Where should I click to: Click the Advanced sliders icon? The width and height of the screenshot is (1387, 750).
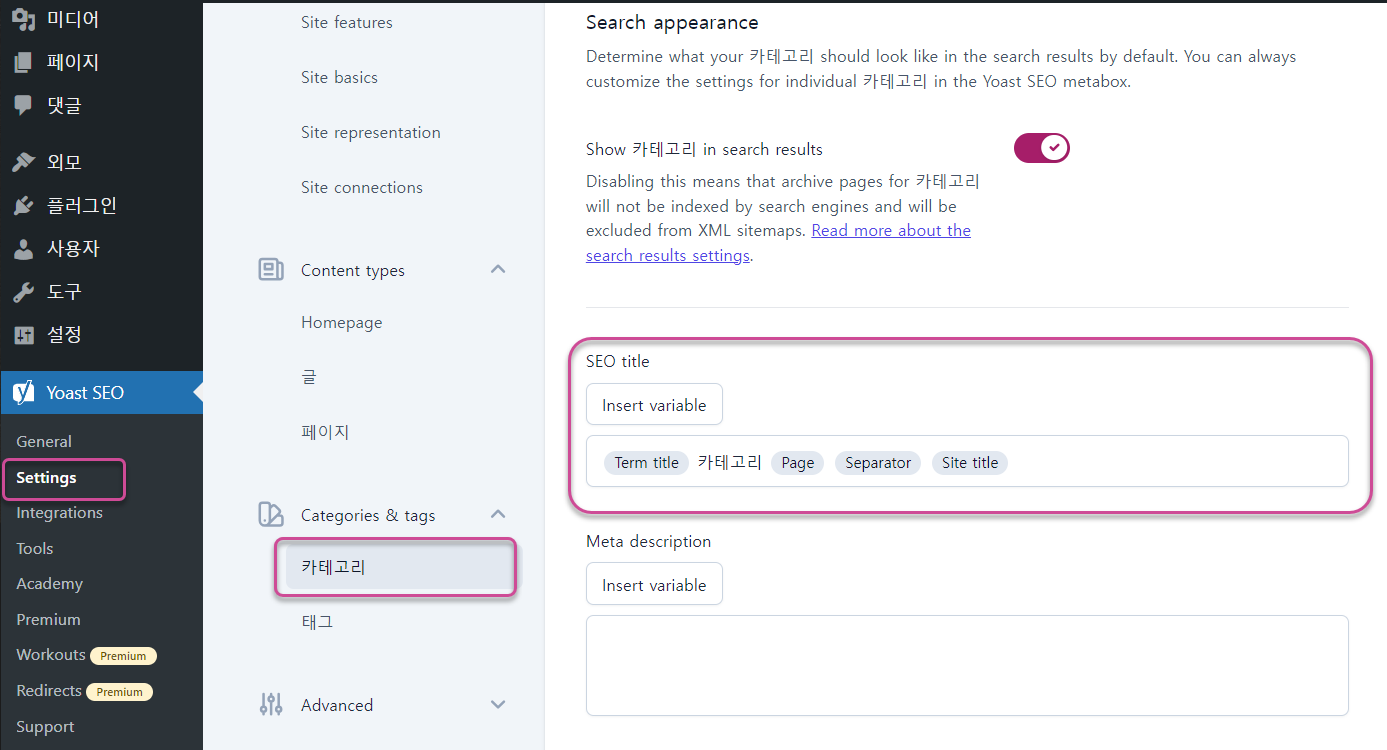(x=270, y=704)
